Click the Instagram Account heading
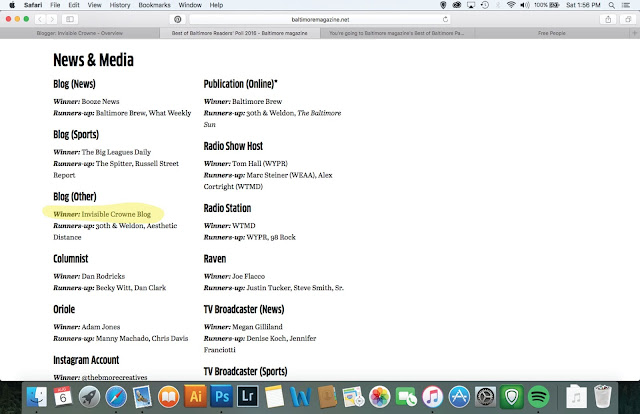 86,360
